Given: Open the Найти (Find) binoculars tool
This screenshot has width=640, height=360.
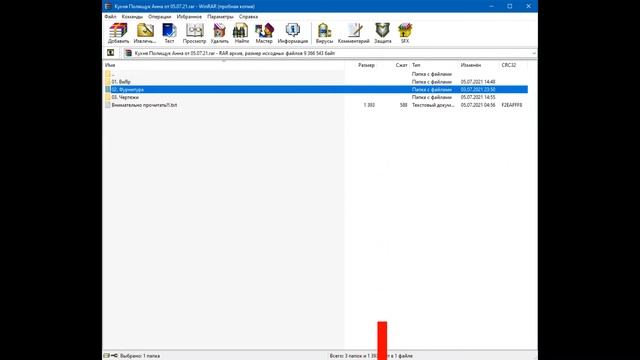Looking at the screenshot, I should (x=241, y=33).
